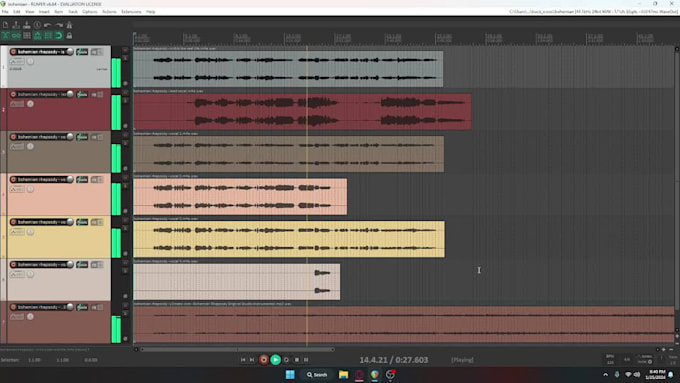Click the Undo arrow in toolbar

click(x=48, y=25)
